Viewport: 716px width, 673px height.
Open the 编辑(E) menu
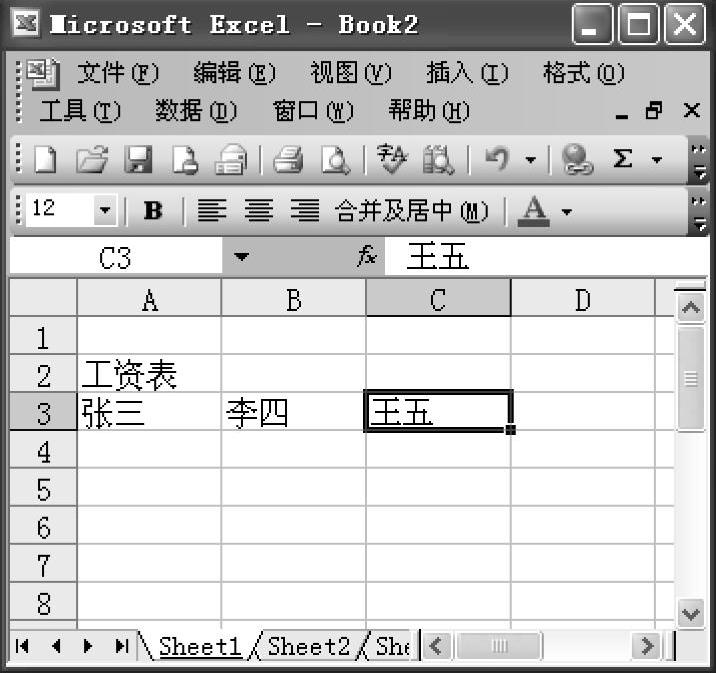point(234,73)
